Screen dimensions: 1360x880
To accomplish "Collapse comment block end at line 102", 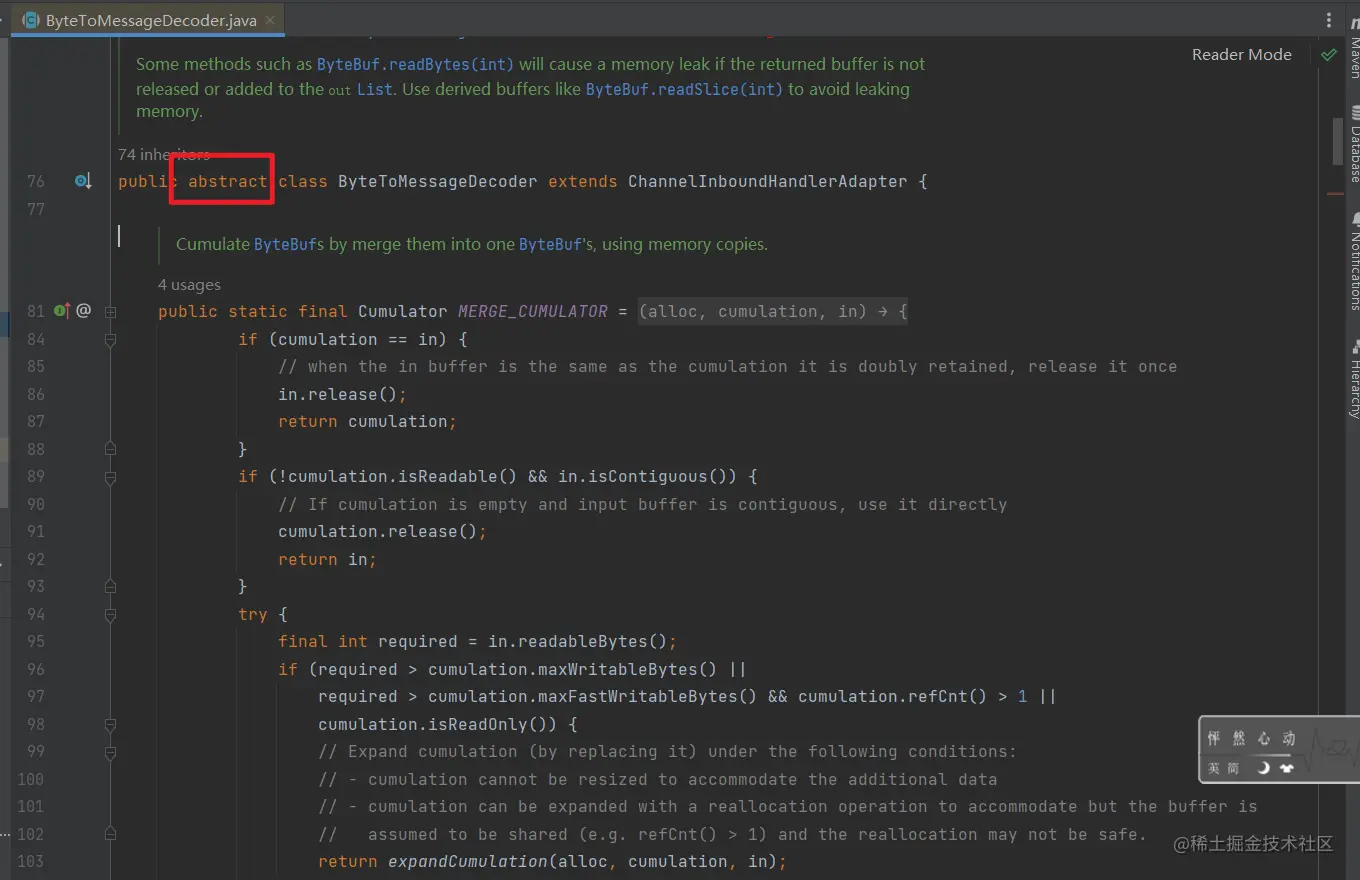I will (x=110, y=834).
